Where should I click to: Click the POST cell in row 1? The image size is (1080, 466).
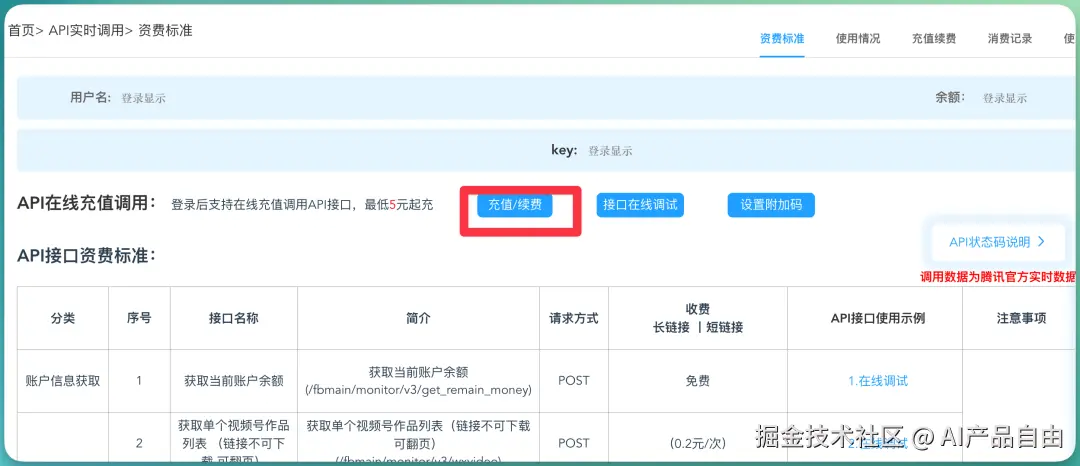pos(574,381)
